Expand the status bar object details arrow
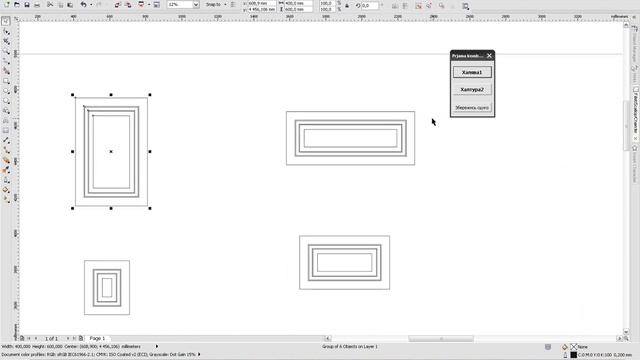The width and height of the screenshot is (640, 360). coord(157,347)
